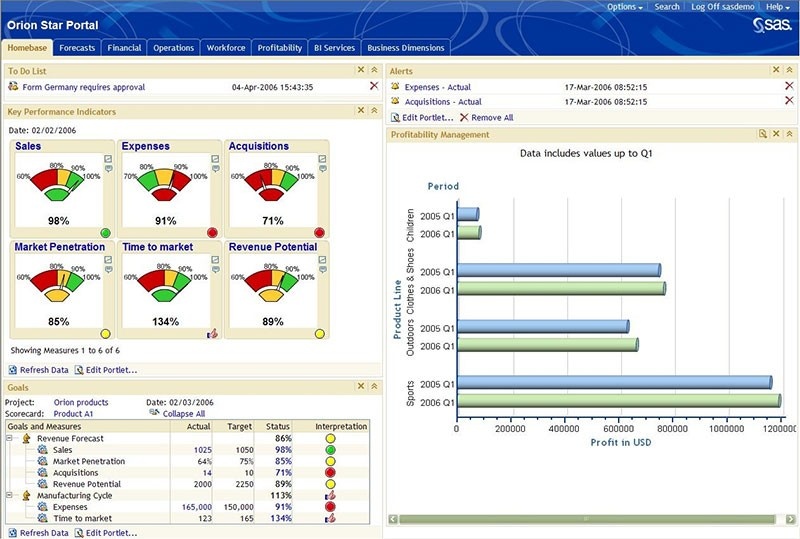
Task: Click the Expenses actual value 165,000
Action: [x=197, y=507]
